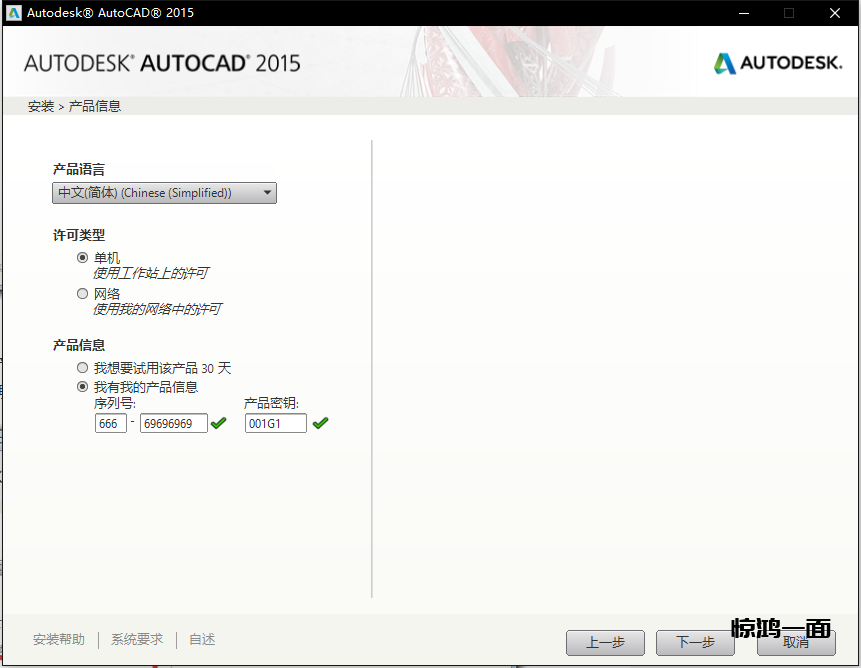Choose the 30-day trial radio option
This screenshot has width=861, height=668.
click(83, 368)
